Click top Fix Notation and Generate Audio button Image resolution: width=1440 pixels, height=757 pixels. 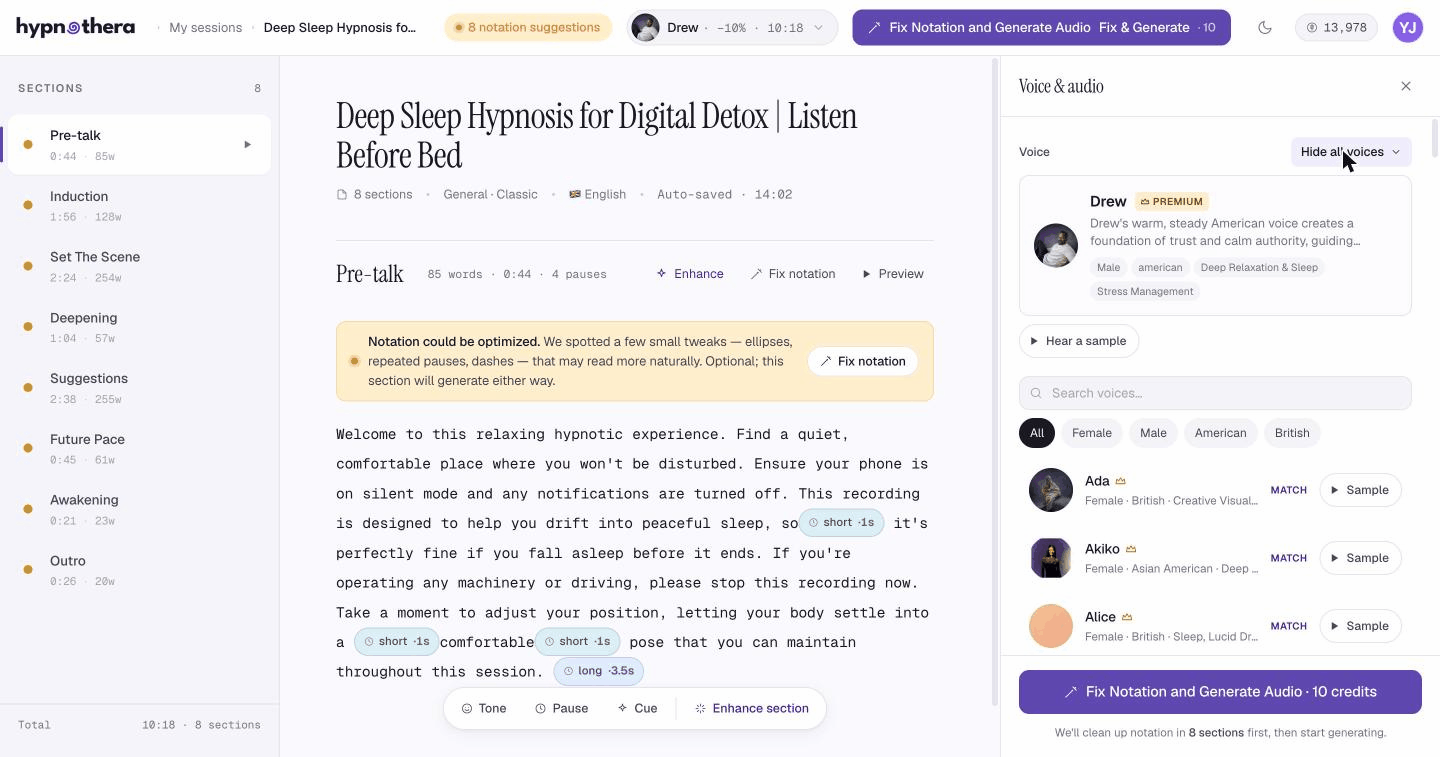pyautogui.click(x=1041, y=28)
